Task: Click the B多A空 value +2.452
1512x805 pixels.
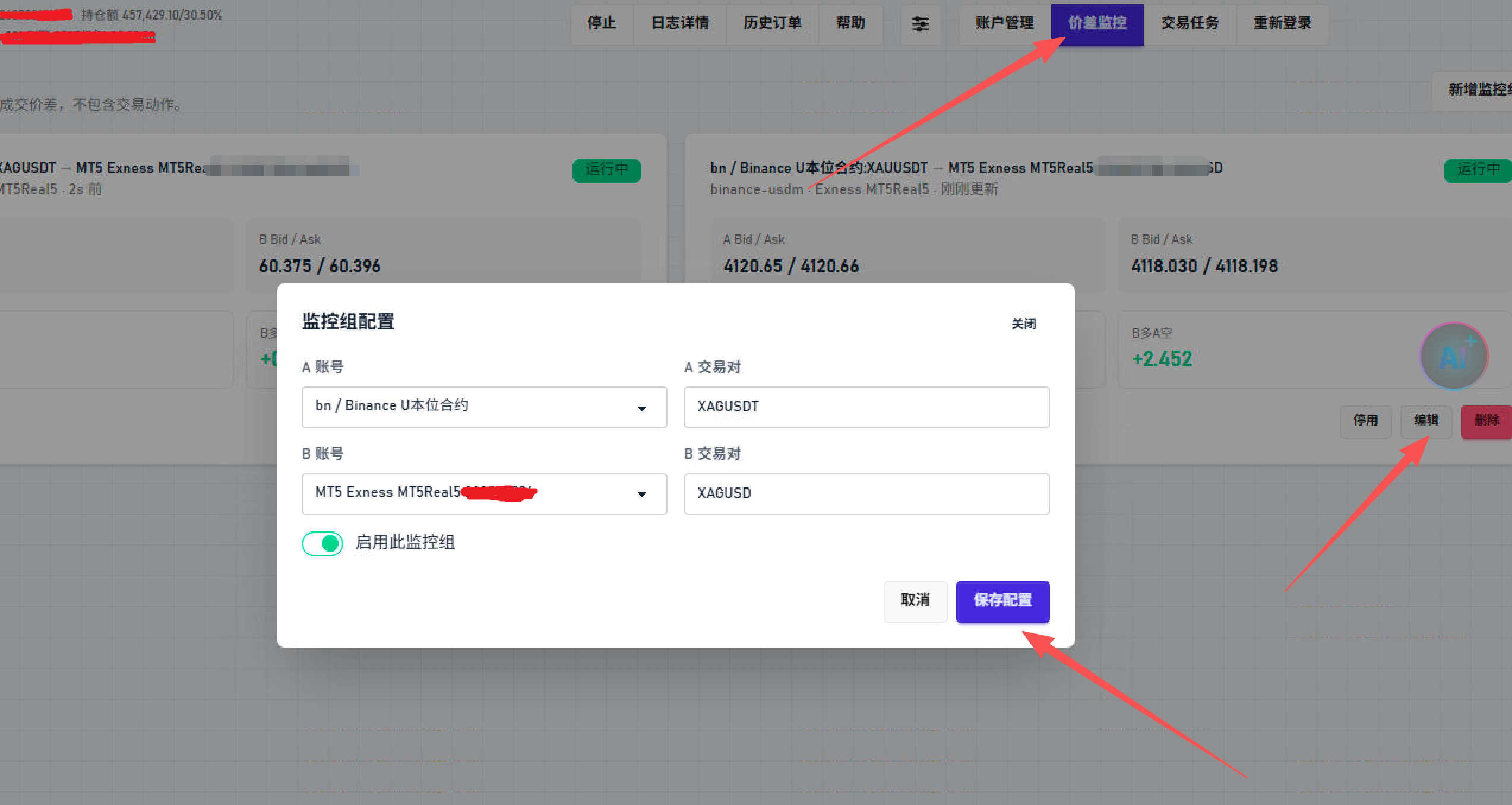Action: click(x=1162, y=359)
